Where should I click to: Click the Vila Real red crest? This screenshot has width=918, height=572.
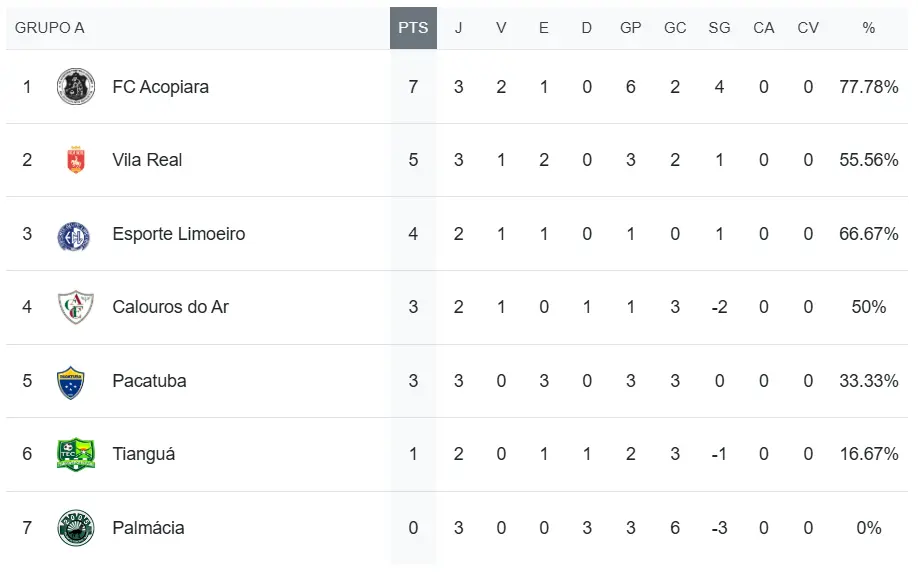point(76,160)
